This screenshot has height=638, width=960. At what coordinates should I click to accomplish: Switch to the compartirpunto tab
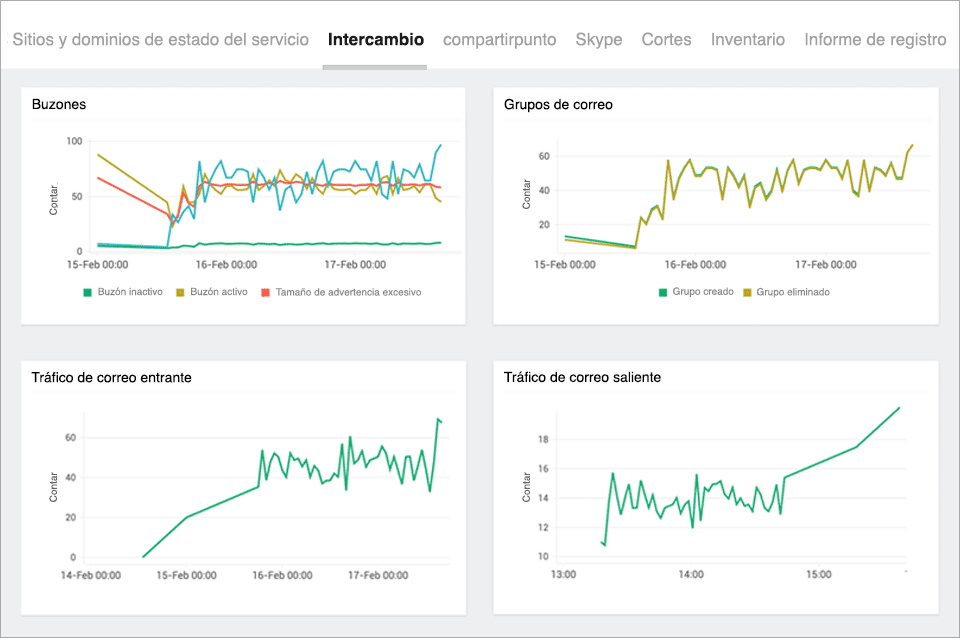tap(499, 40)
